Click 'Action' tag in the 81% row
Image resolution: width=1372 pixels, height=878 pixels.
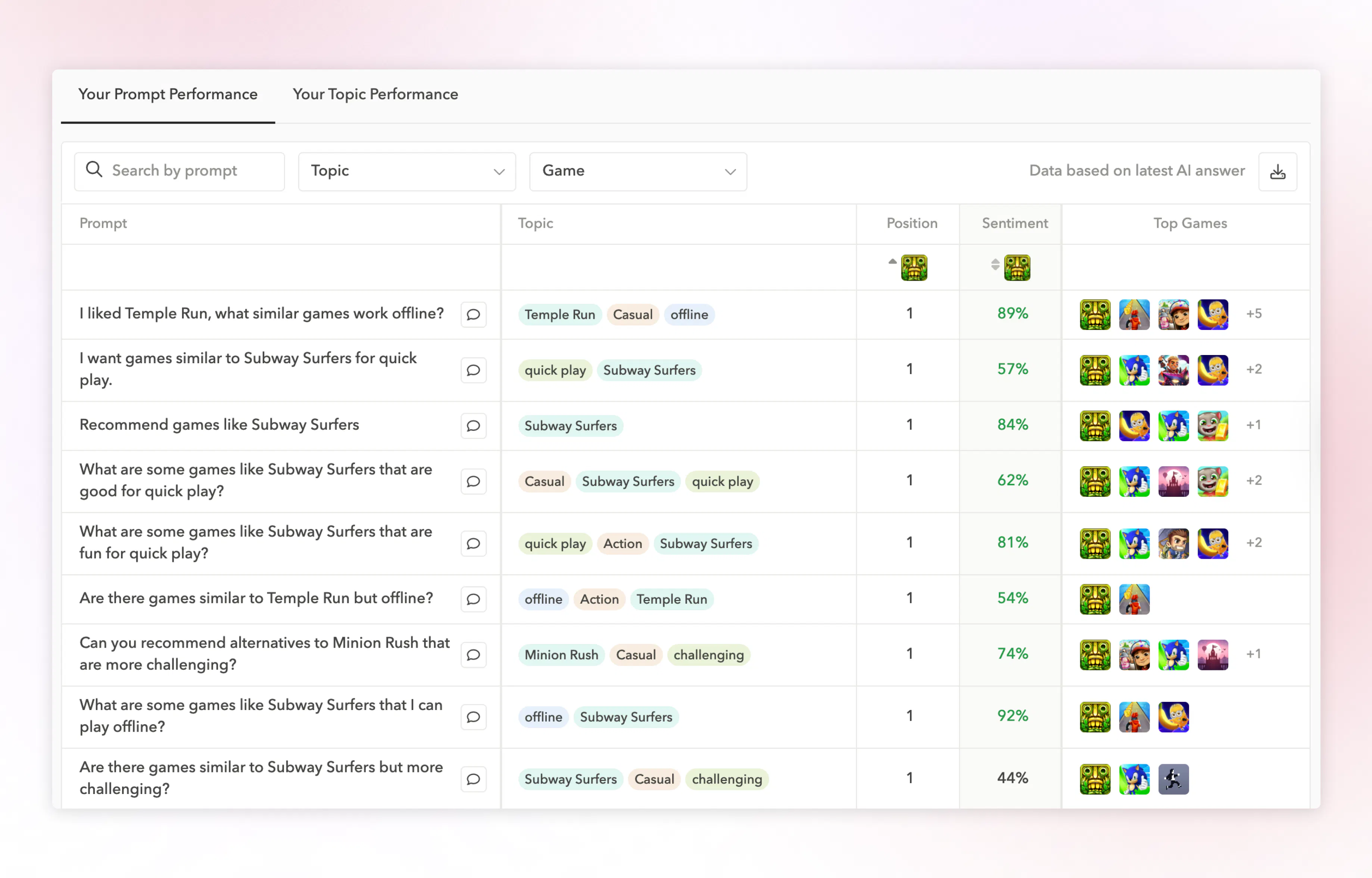[623, 543]
